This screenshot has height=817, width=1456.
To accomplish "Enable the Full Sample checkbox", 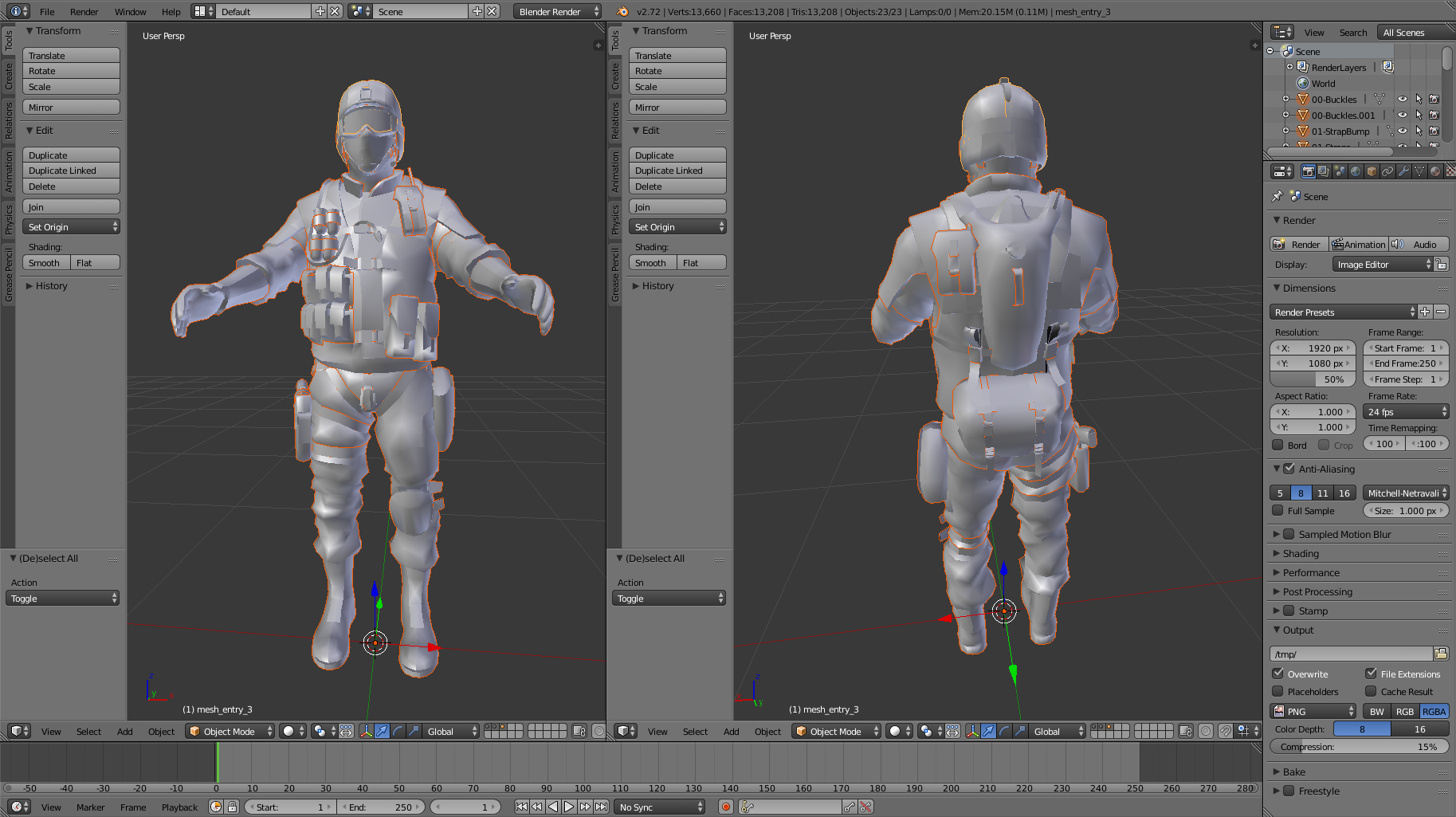I will click(1277, 511).
